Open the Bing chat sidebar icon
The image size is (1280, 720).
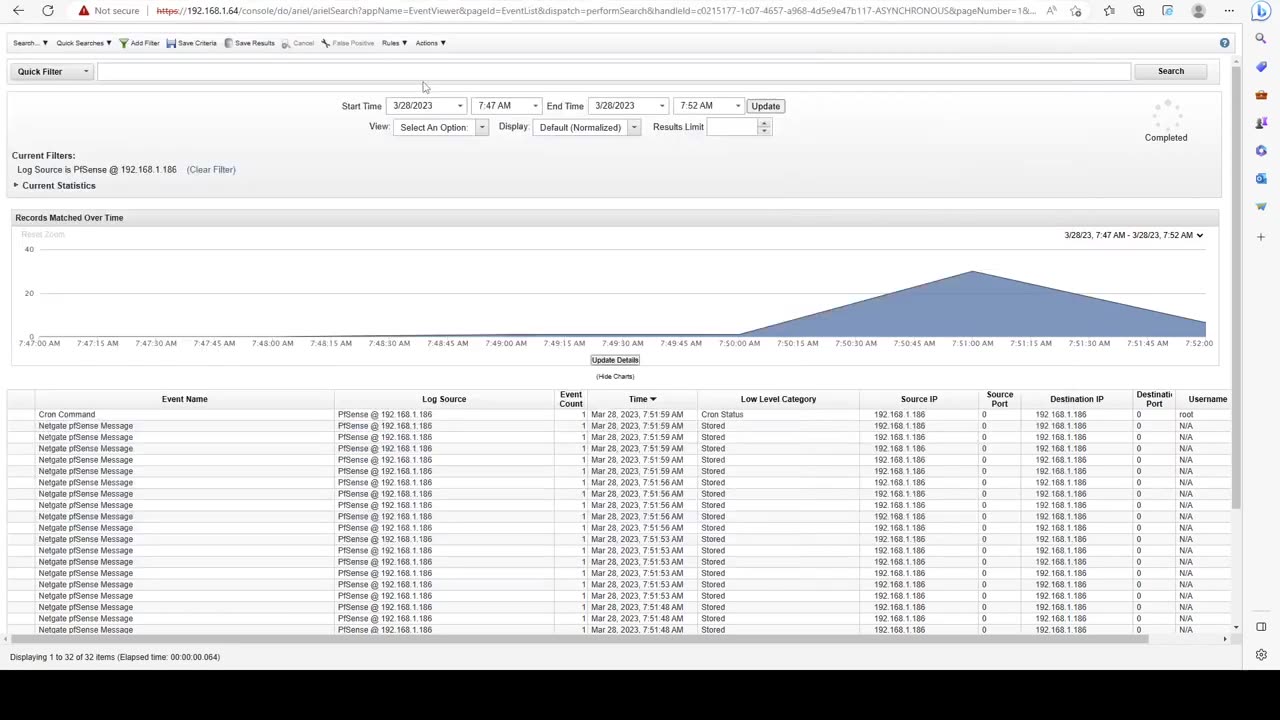(x=1261, y=11)
